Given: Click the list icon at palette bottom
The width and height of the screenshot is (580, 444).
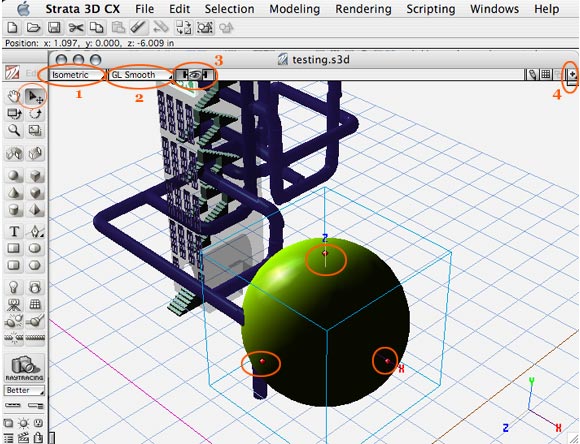Looking at the screenshot, I should [9, 438].
